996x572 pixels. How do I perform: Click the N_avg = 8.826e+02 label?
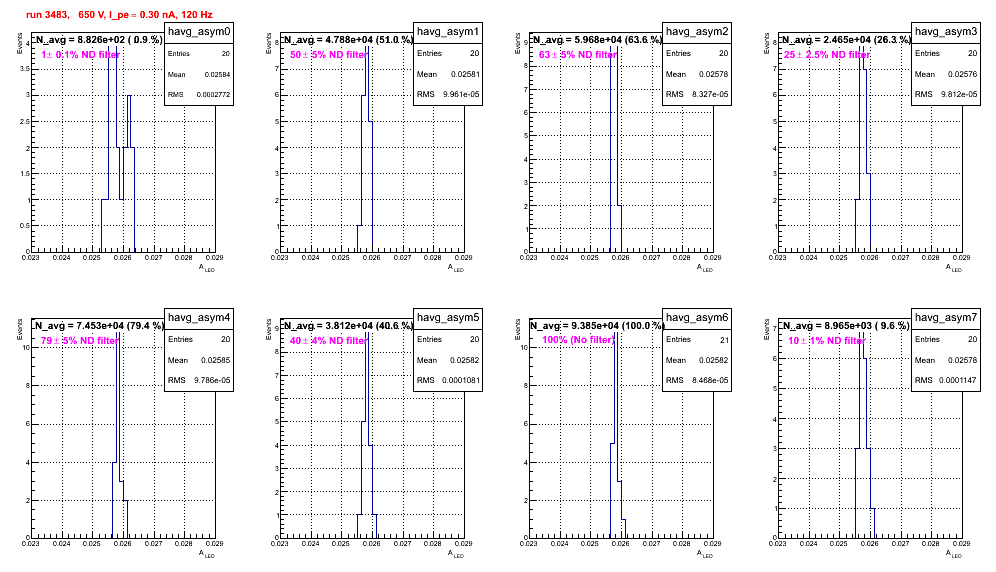pyautogui.click(x=98, y=40)
